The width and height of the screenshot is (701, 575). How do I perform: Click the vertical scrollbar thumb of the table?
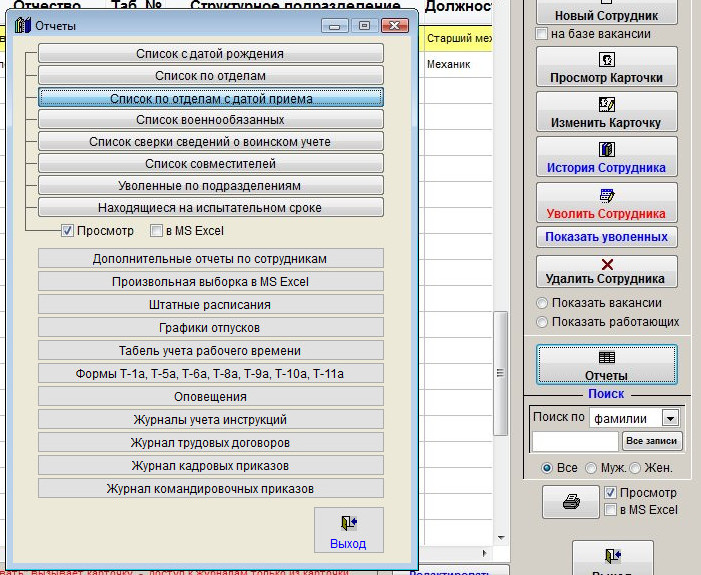(x=500, y=373)
